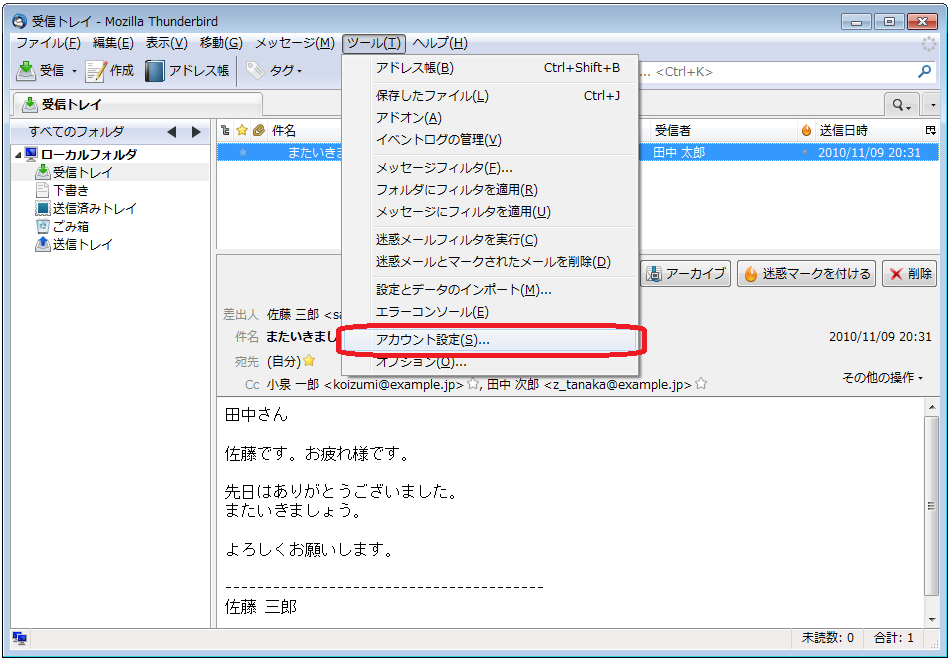Select 受信トレイ folder in tree

pyautogui.click(x=82, y=173)
